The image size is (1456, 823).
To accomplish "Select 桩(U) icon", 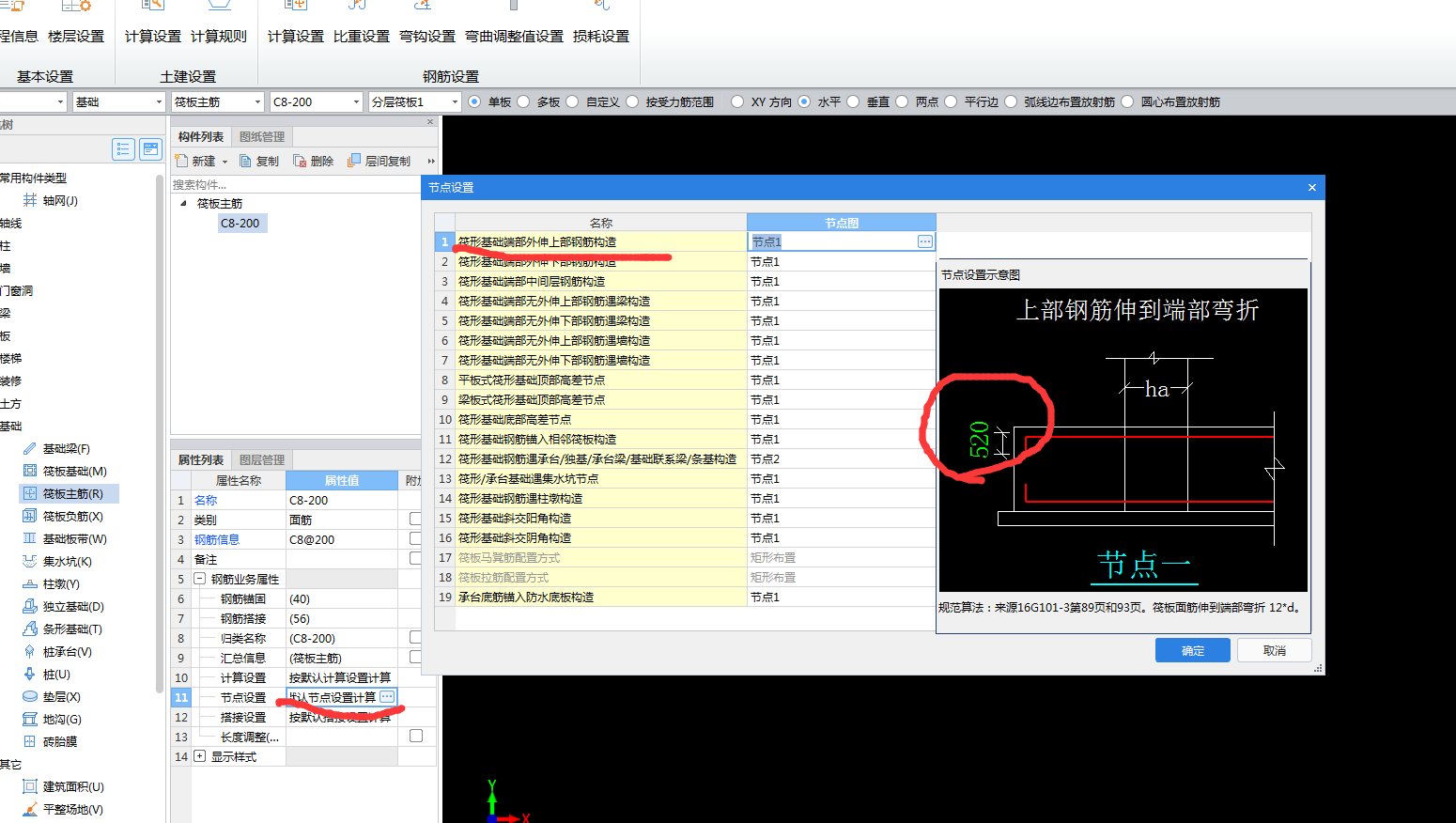I will [x=30, y=675].
